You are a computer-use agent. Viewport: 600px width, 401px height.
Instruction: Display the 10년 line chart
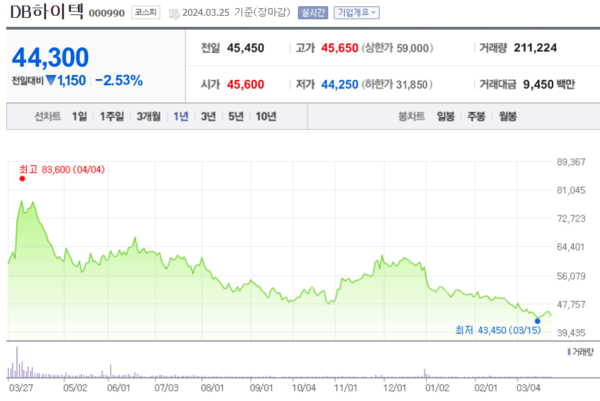[x=266, y=117]
